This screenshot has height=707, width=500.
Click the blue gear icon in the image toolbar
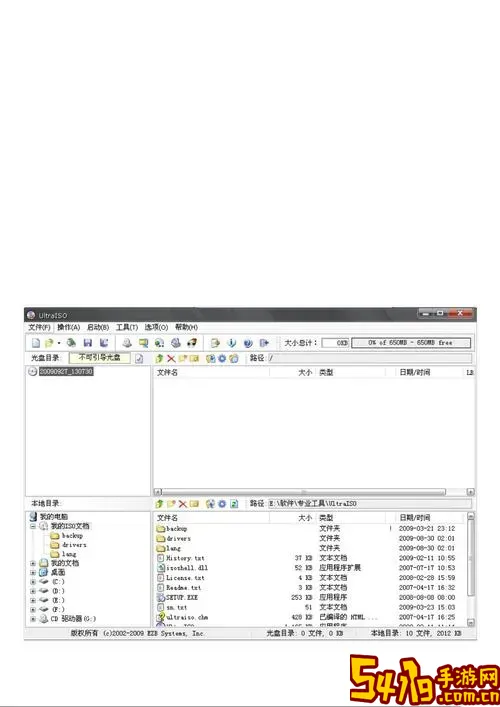pos(222,358)
